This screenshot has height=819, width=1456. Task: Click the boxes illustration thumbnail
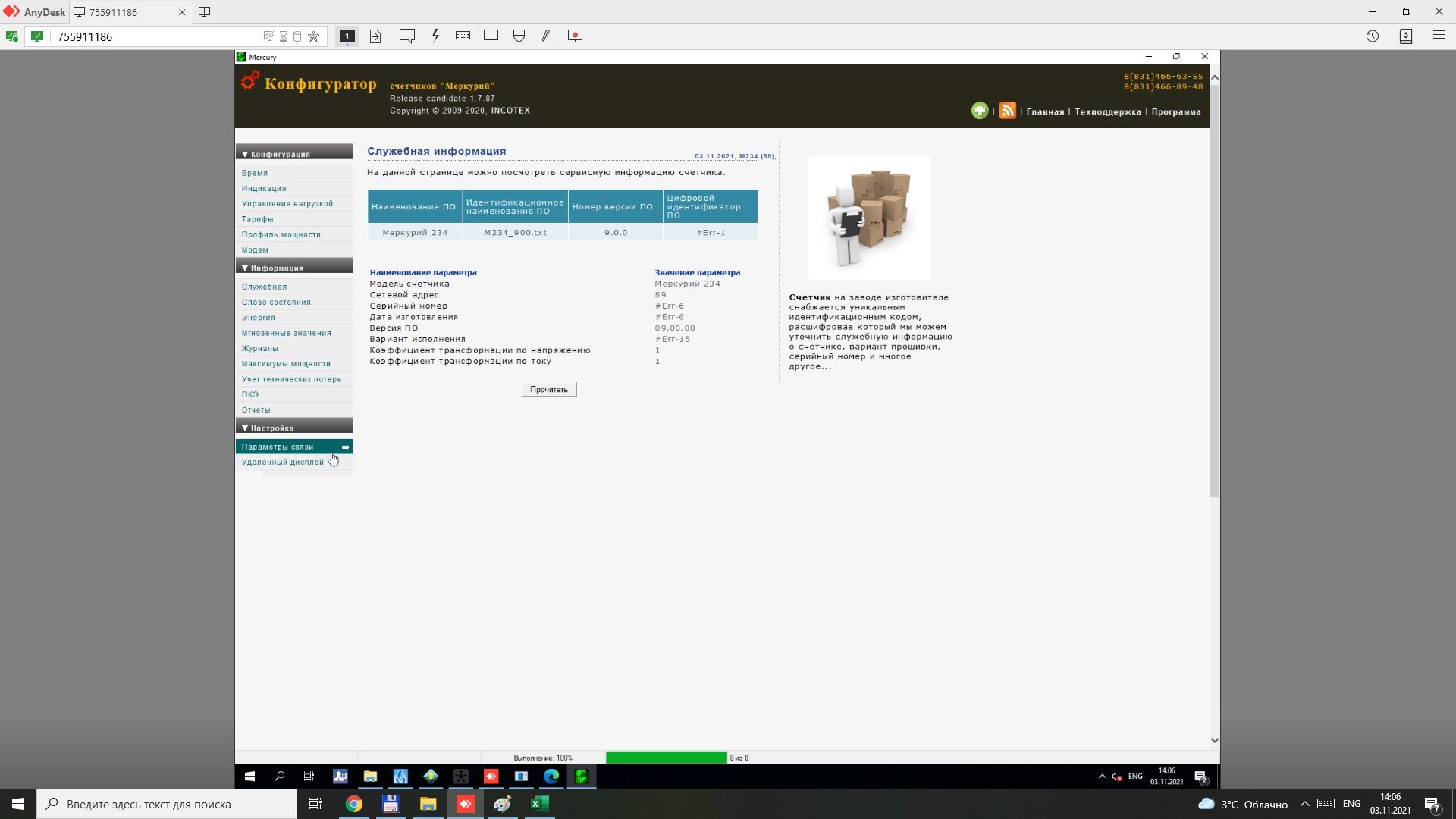pyautogui.click(x=869, y=218)
